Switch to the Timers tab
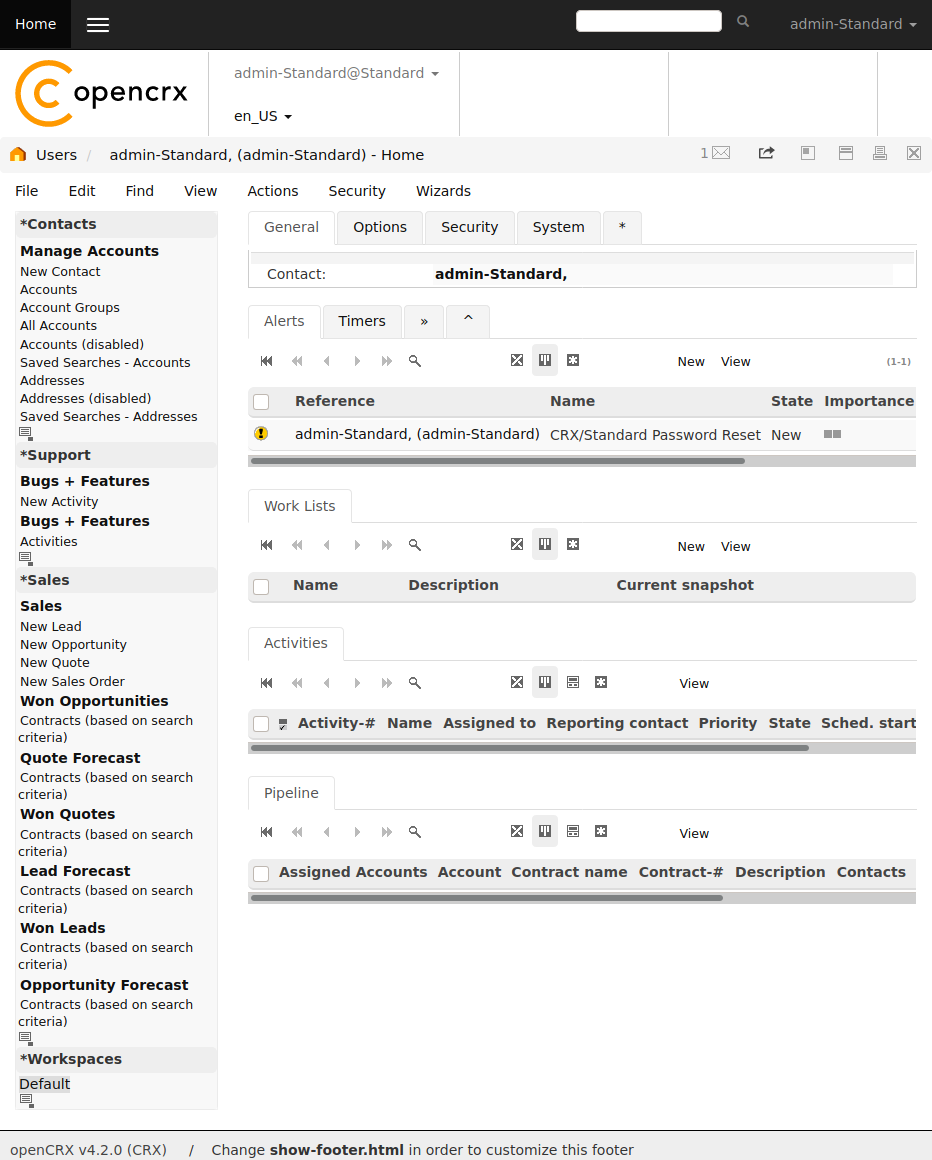This screenshot has height=1160, width=932. click(362, 321)
